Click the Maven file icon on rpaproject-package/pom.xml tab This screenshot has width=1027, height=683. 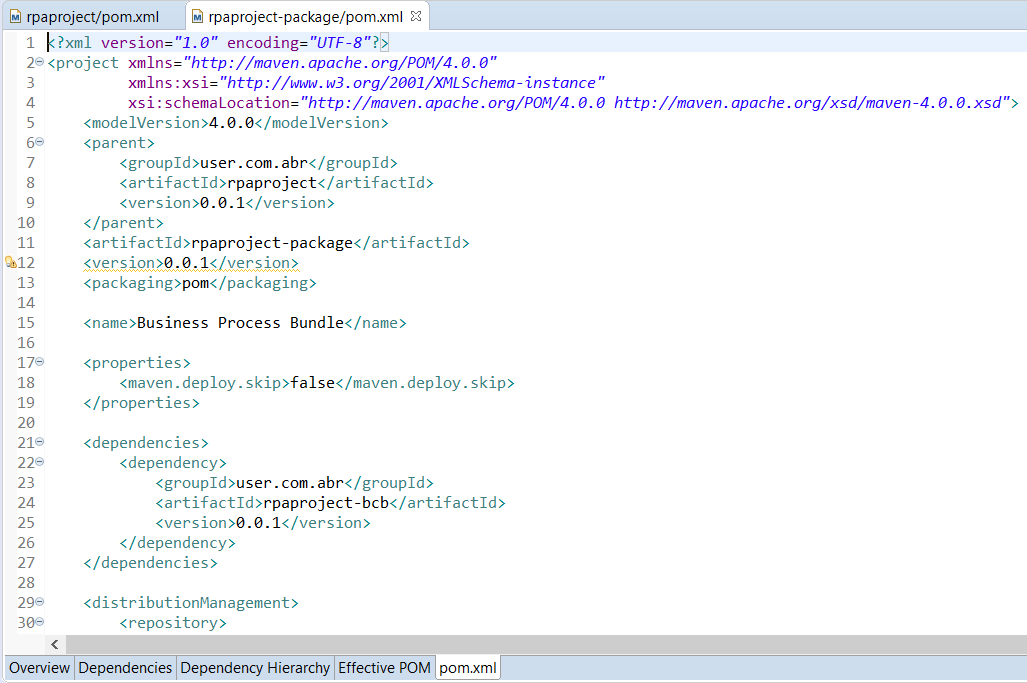(197, 17)
